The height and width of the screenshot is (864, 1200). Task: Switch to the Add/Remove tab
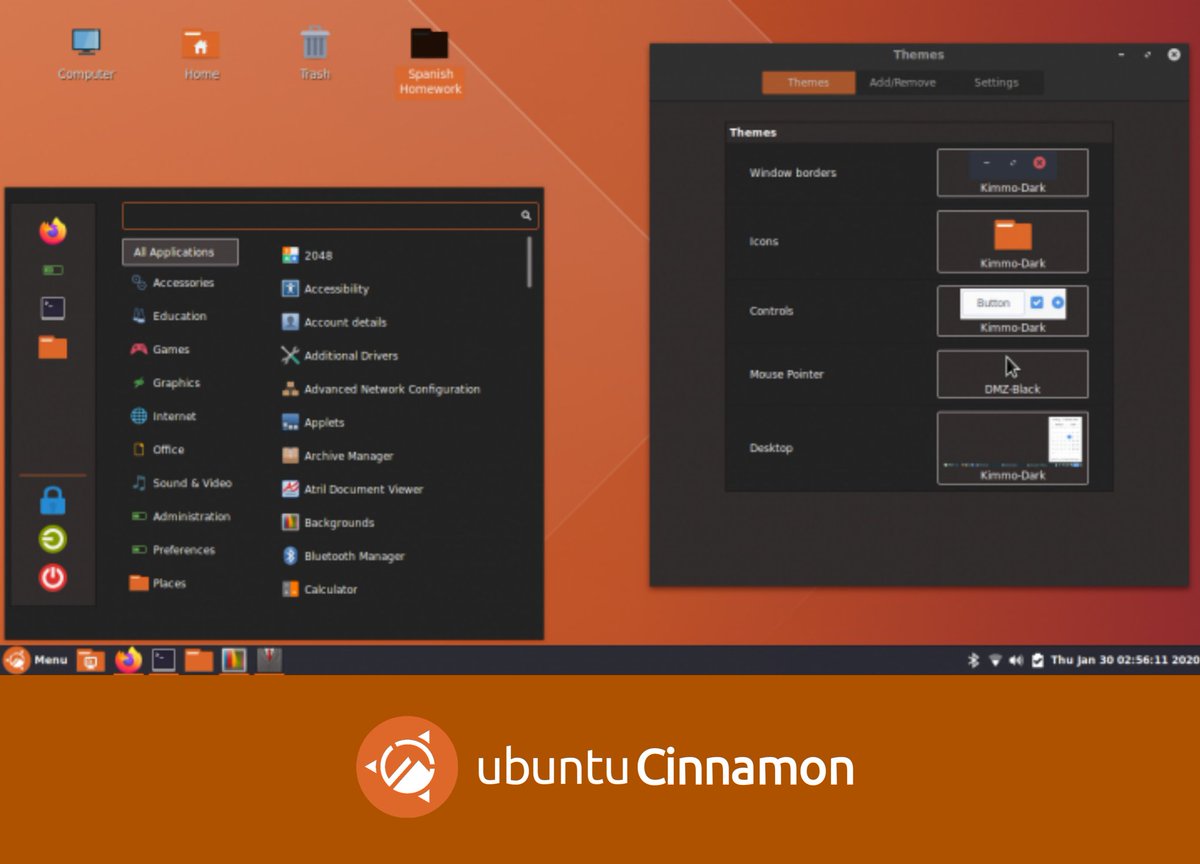tap(902, 83)
